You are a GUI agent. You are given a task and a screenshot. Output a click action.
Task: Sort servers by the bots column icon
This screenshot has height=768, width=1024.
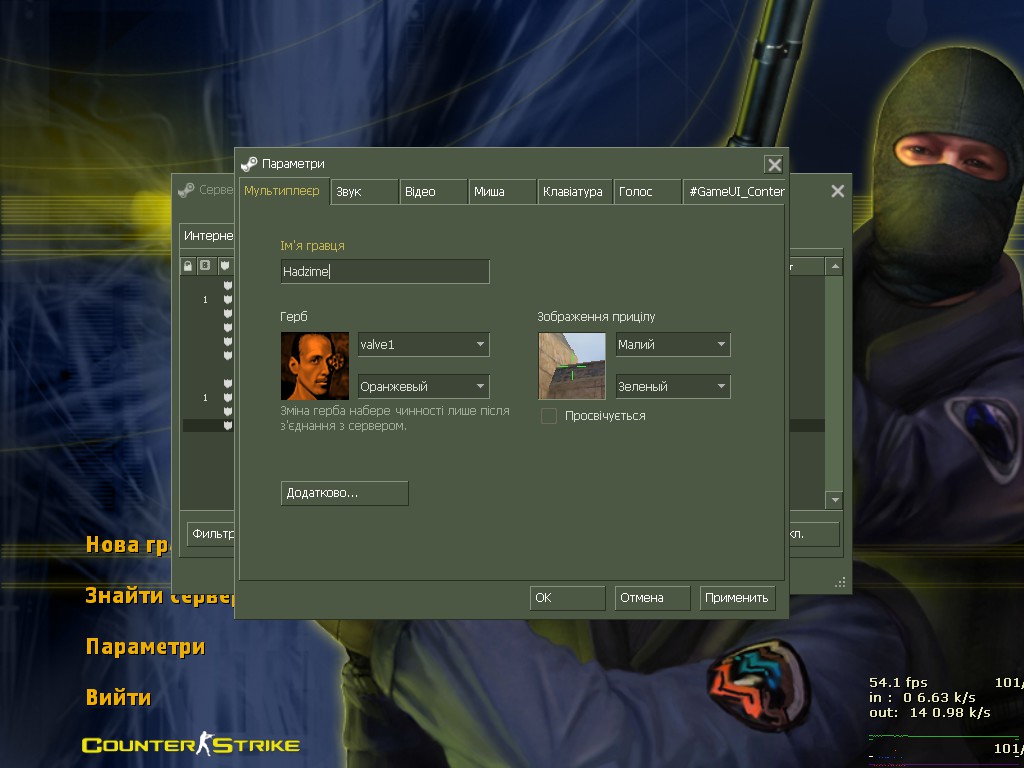point(205,266)
